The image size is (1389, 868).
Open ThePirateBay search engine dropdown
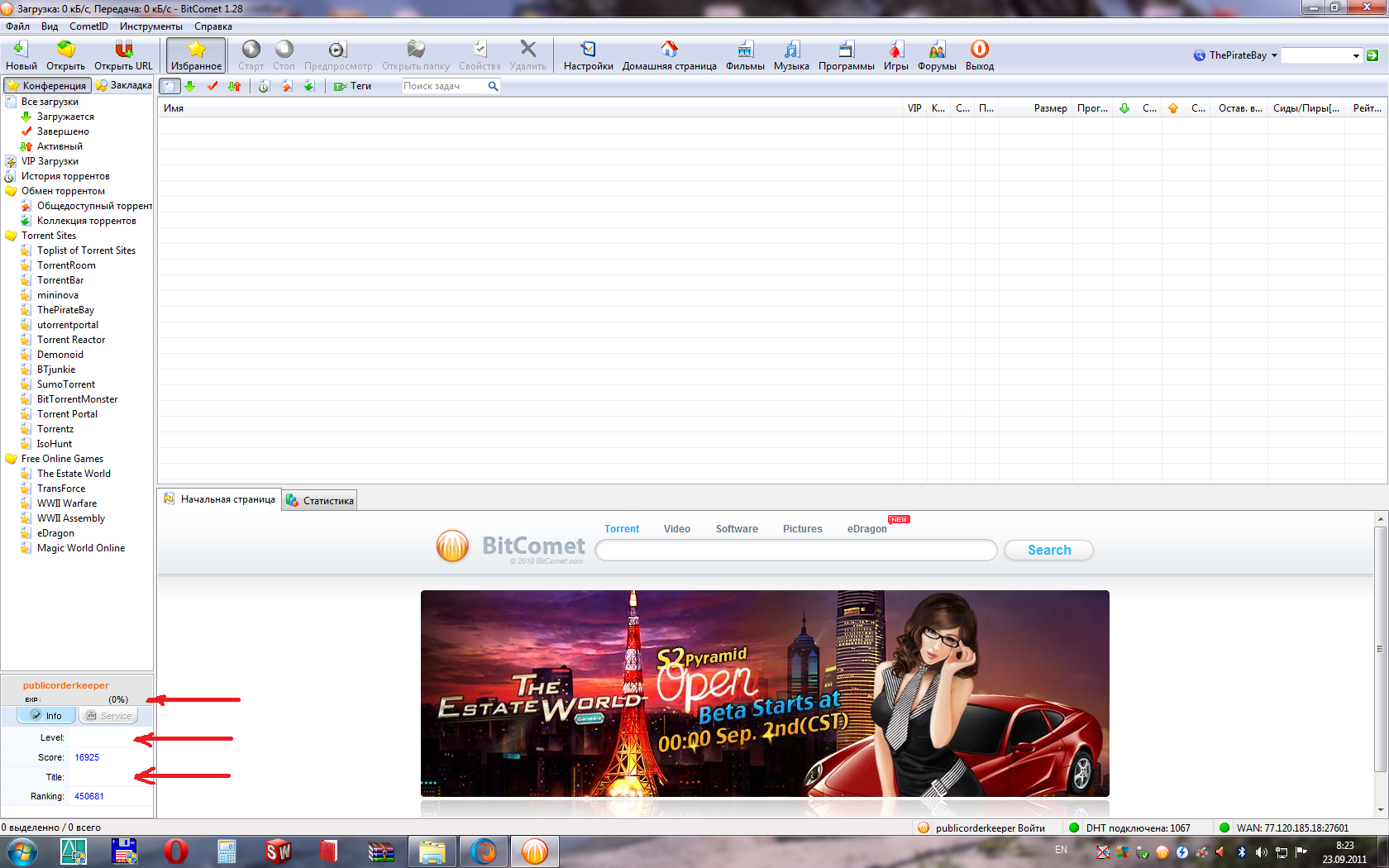(1235, 55)
